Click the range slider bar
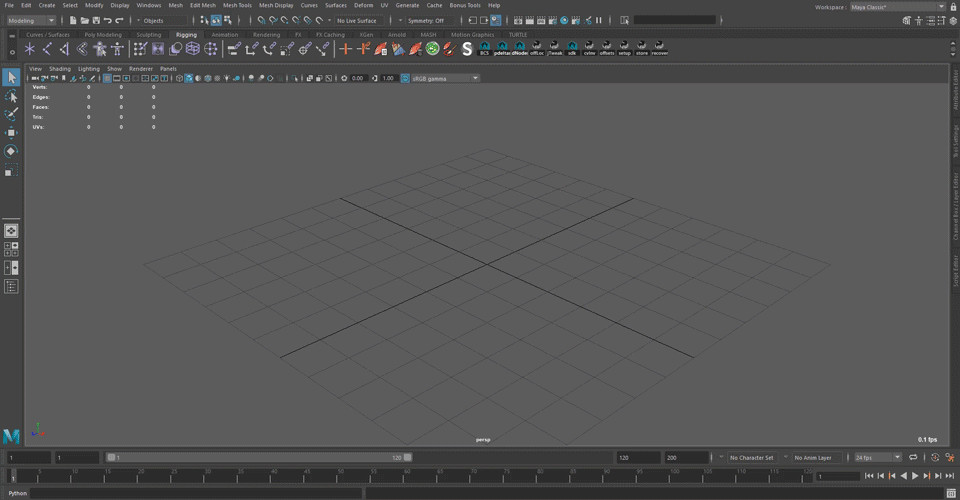 pyautogui.click(x=259, y=457)
